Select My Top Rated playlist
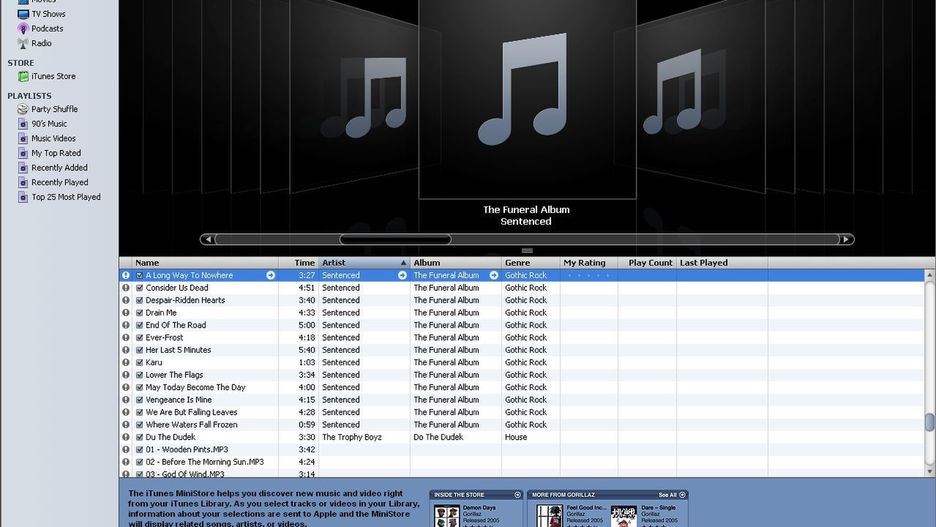Screen dimensions: 936x527 pos(49,153)
